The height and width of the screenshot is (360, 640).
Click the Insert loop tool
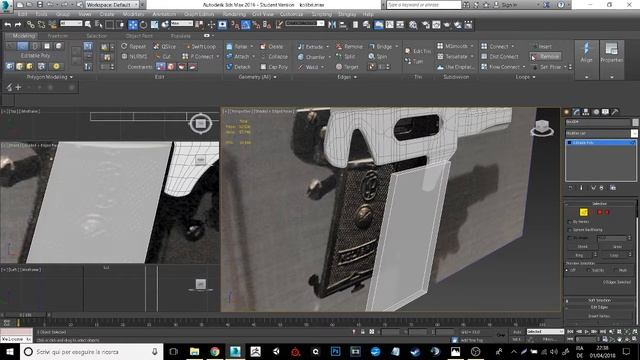[542, 47]
